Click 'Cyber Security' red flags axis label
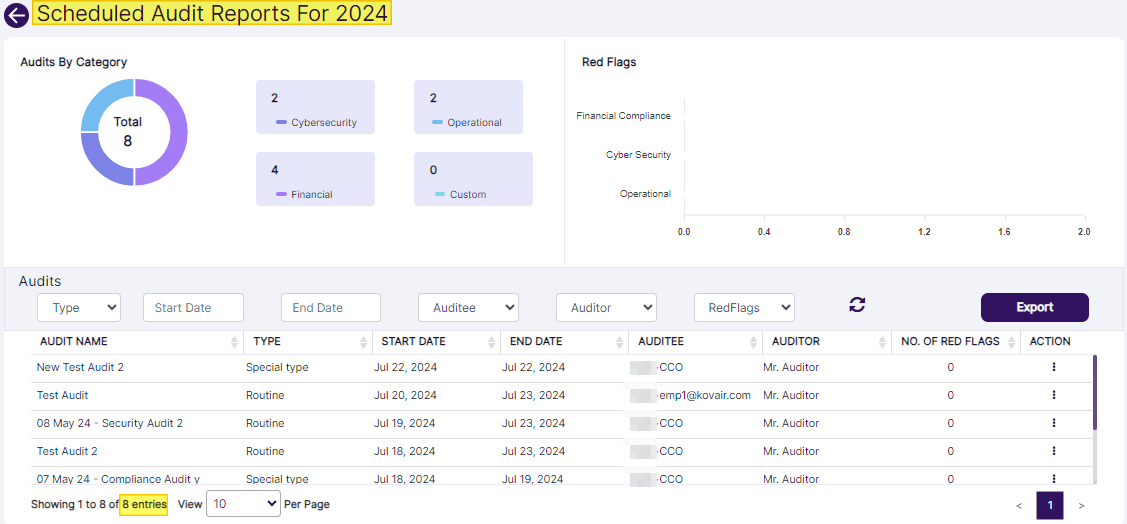1127x524 pixels. pos(638,155)
